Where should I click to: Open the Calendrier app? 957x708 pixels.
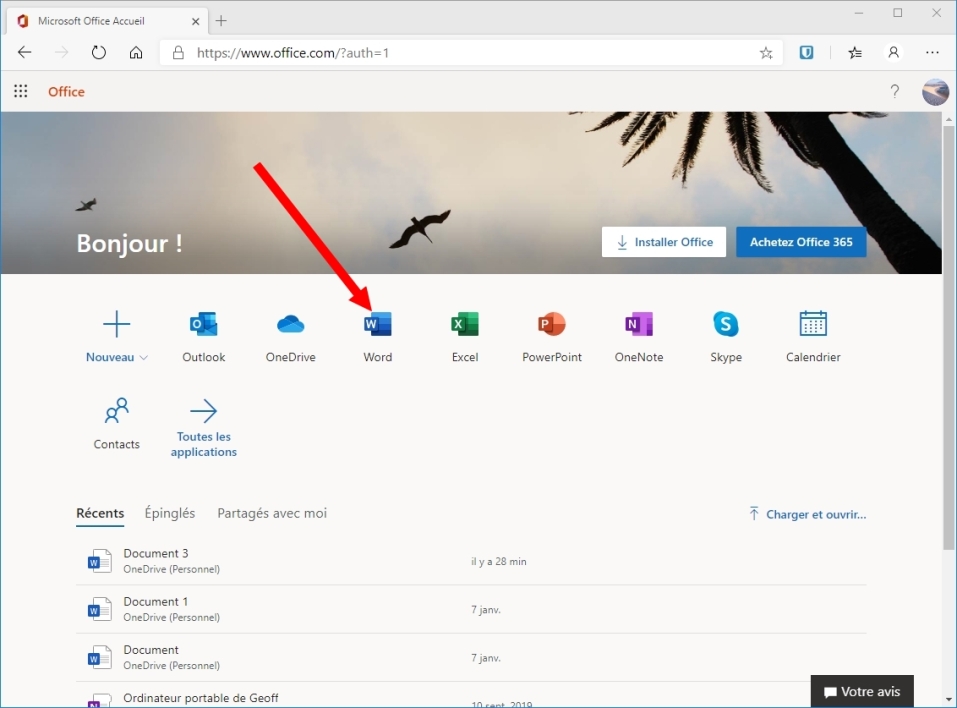(813, 325)
